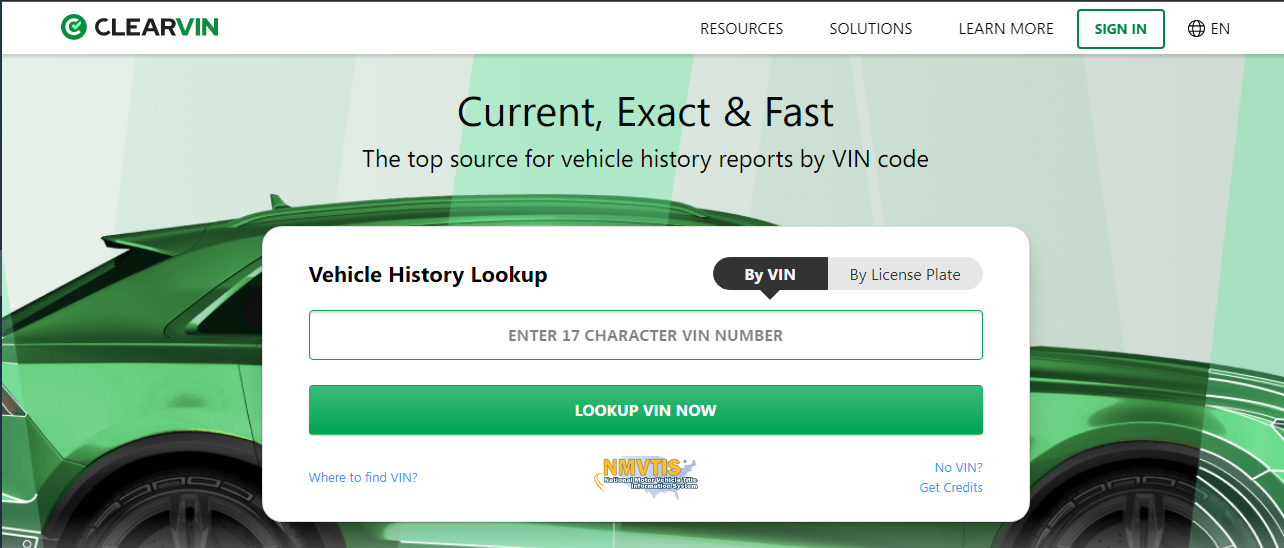Select the By VIN lookup mode
The height and width of the screenshot is (548, 1284).
(x=769, y=274)
